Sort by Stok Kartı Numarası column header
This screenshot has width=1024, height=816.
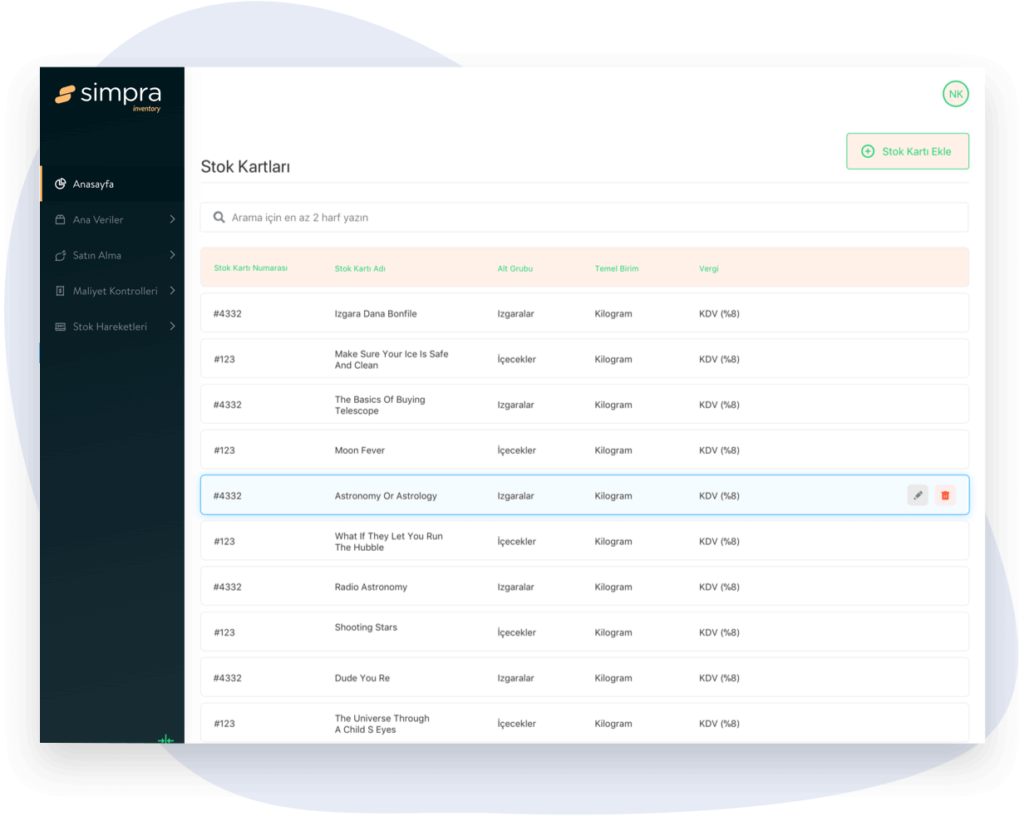tap(251, 268)
